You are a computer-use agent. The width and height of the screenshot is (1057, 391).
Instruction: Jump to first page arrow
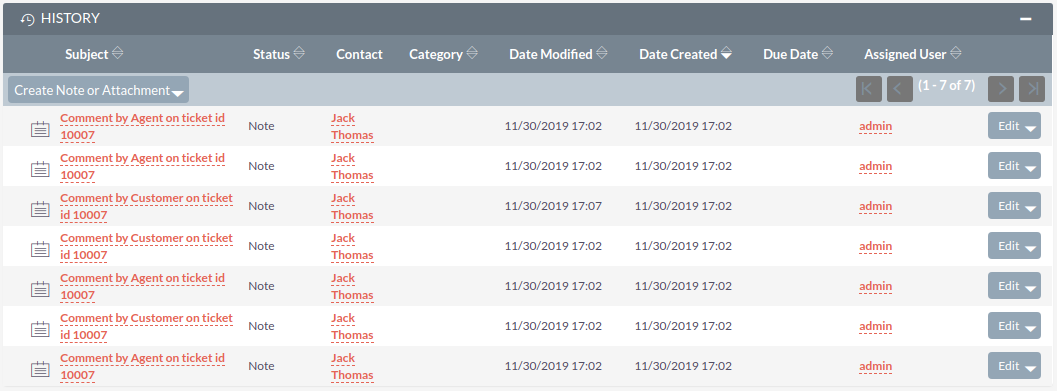[869, 89]
